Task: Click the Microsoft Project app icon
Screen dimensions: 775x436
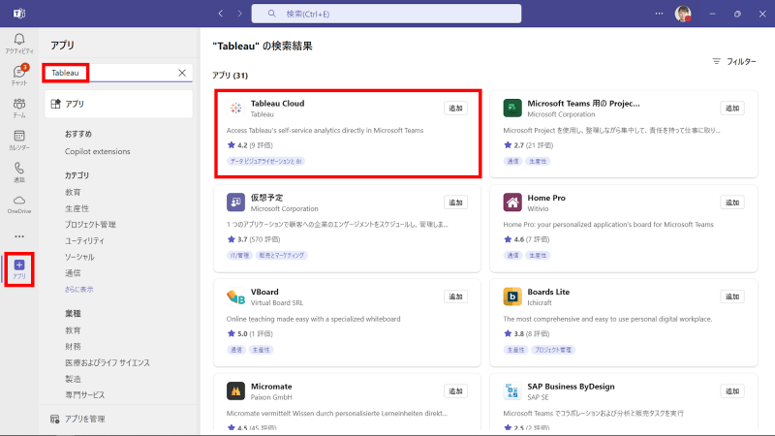Action: (x=512, y=108)
